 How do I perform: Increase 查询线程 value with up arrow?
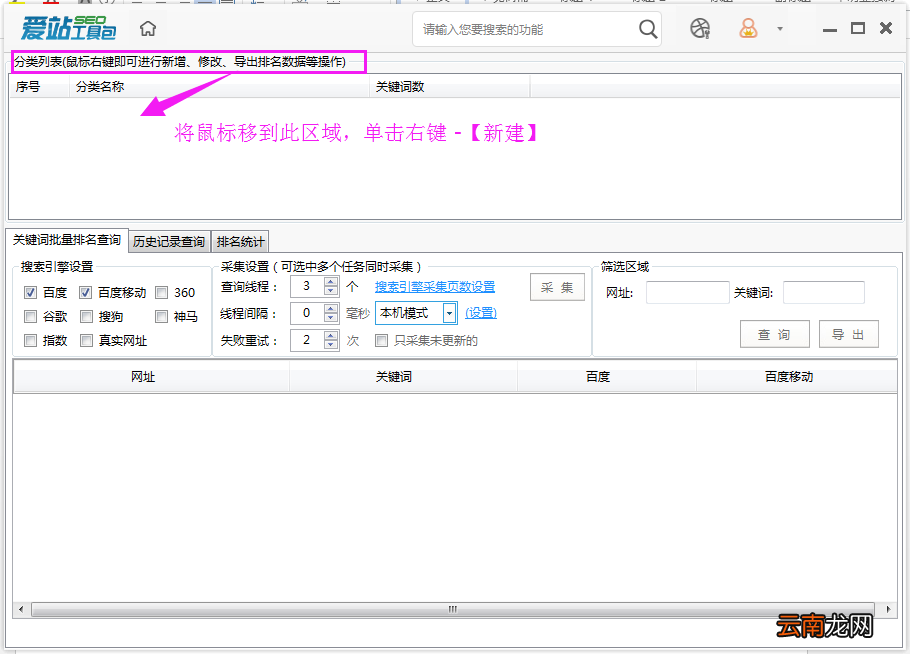[x=331, y=281]
